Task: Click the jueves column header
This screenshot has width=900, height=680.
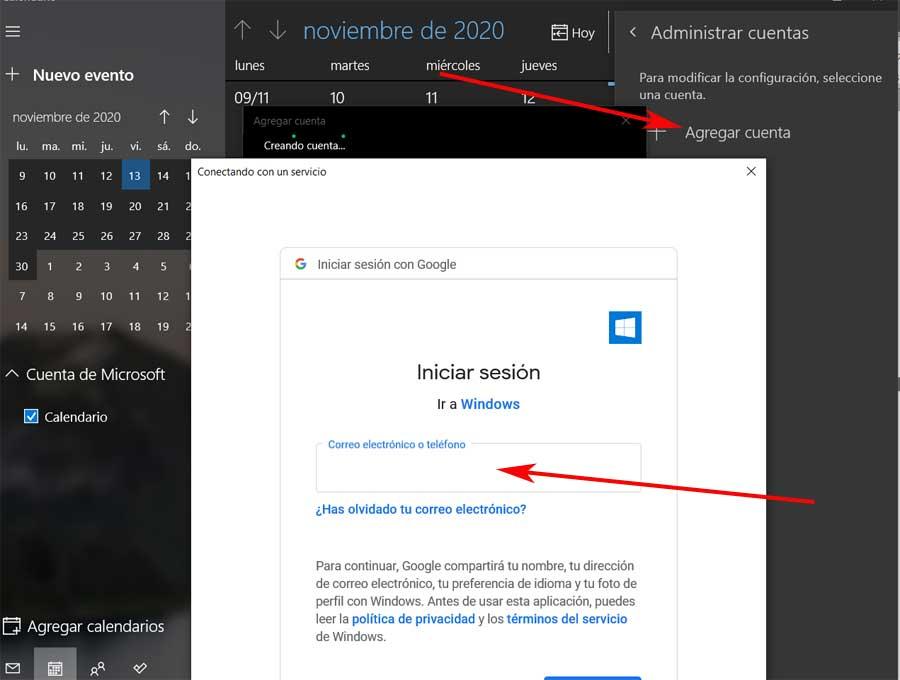Action: pyautogui.click(x=538, y=65)
